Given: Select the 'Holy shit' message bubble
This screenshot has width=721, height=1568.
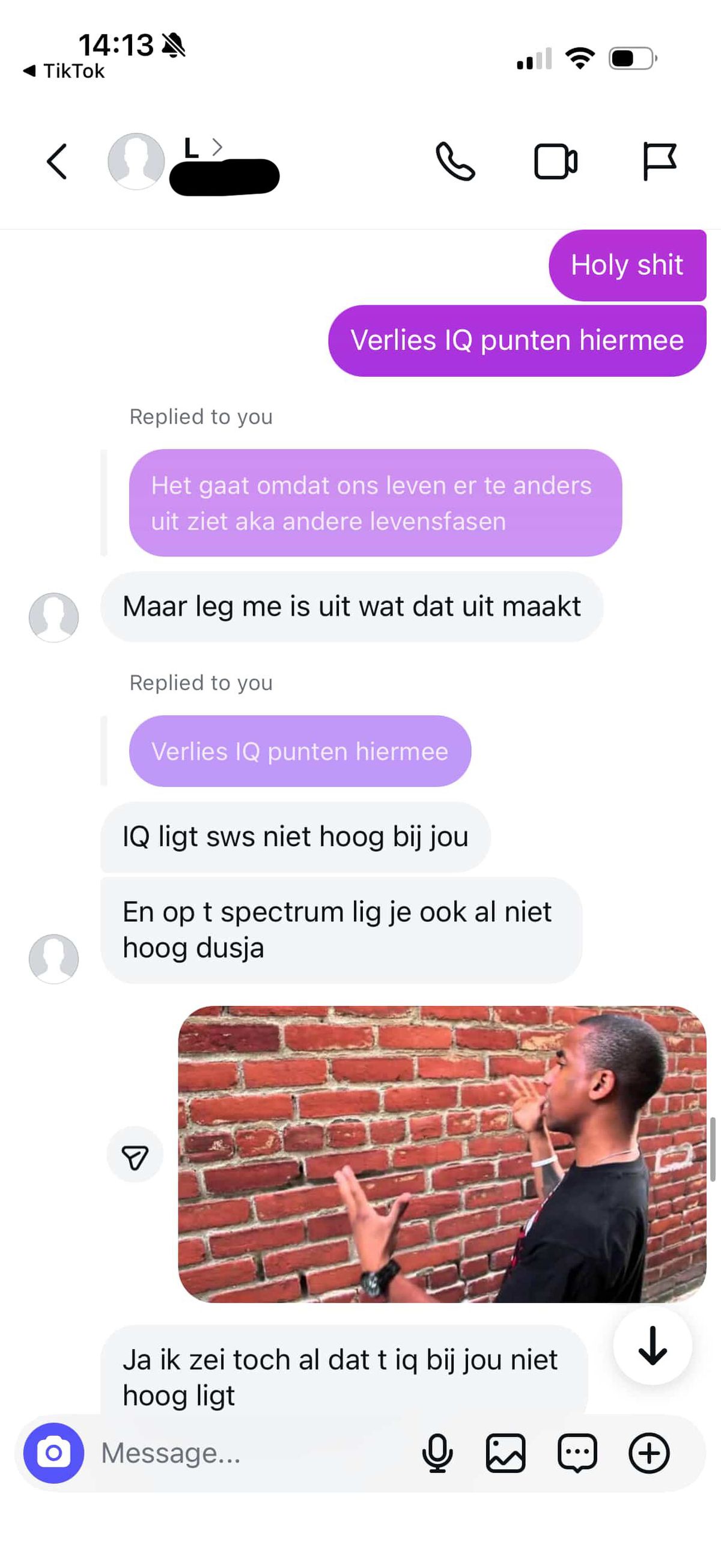Looking at the screenshot, I should [627, 265].
